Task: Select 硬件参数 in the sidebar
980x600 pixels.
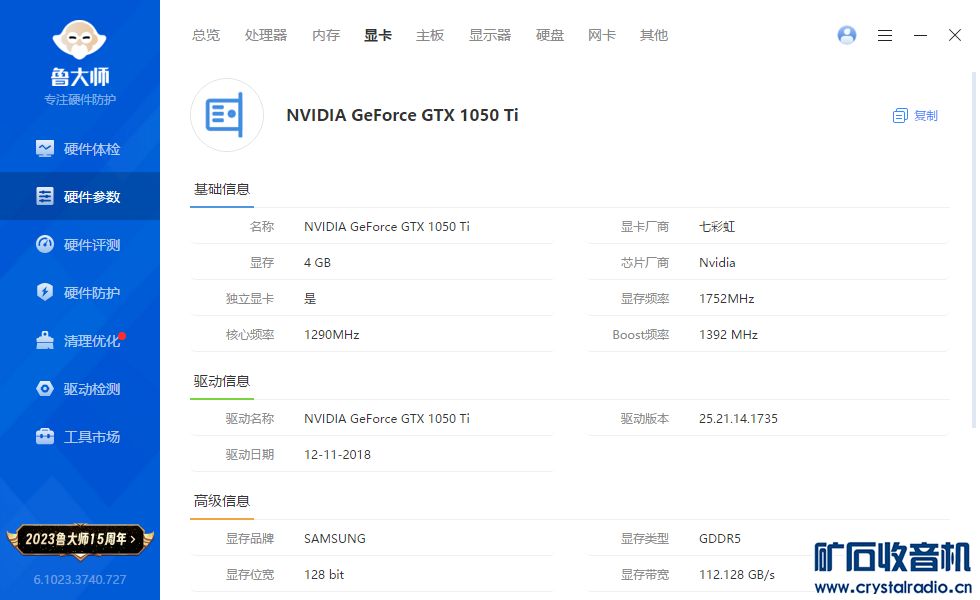Action: pos(80,197)
